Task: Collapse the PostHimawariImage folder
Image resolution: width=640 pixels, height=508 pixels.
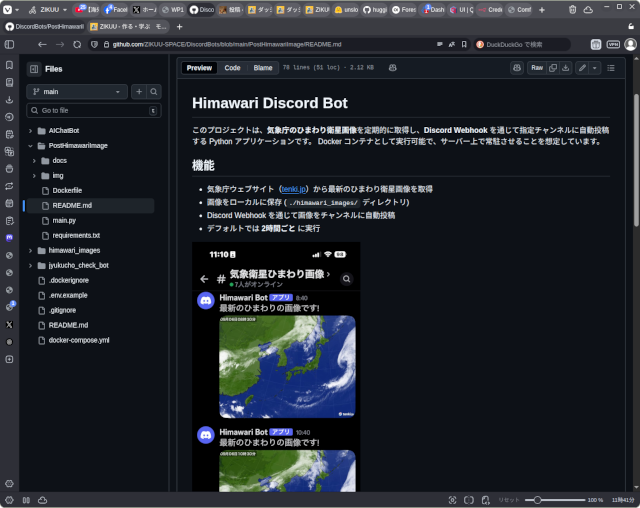Action: tap(30, 146)
